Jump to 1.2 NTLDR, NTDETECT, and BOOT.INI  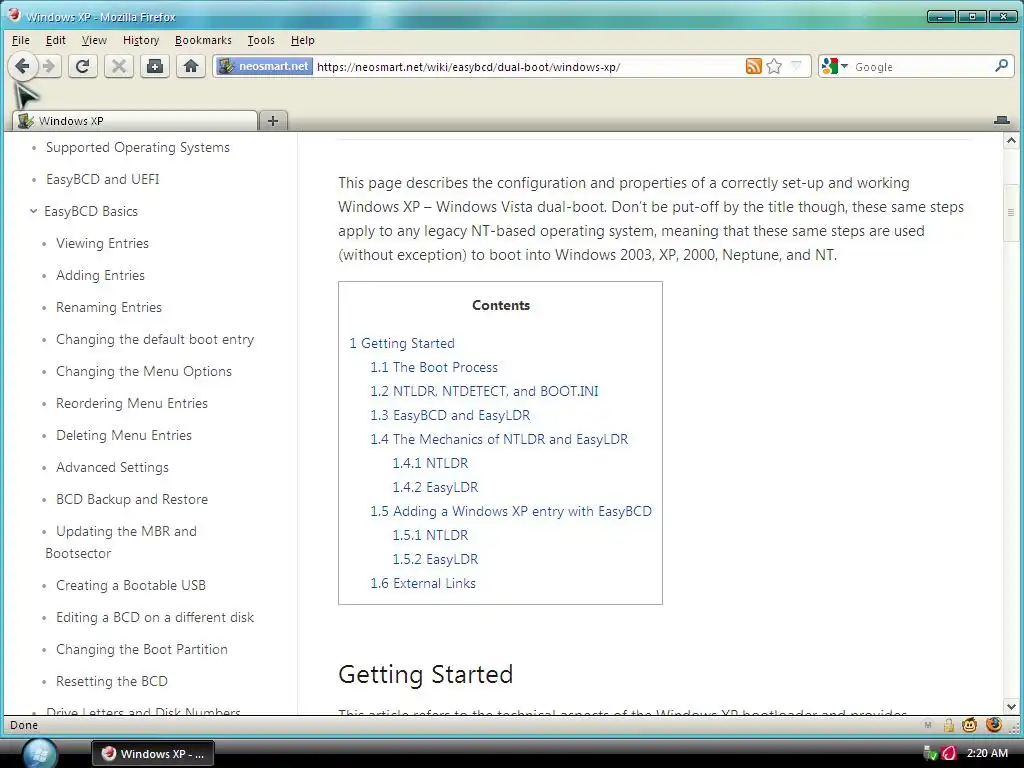click(484, 391)
